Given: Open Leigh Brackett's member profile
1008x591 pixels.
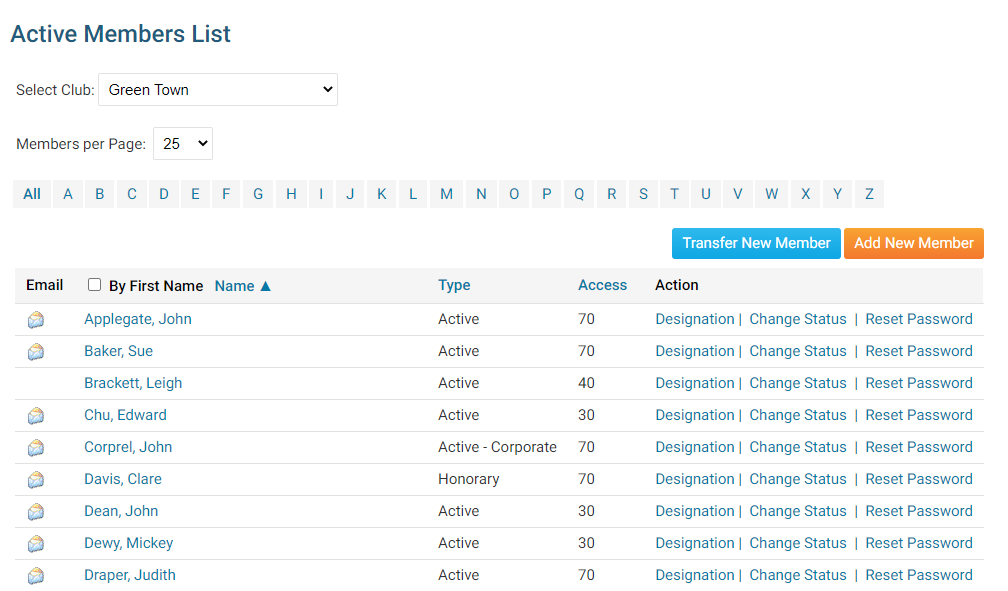Looking at the screenshot, I should [133, 383].
